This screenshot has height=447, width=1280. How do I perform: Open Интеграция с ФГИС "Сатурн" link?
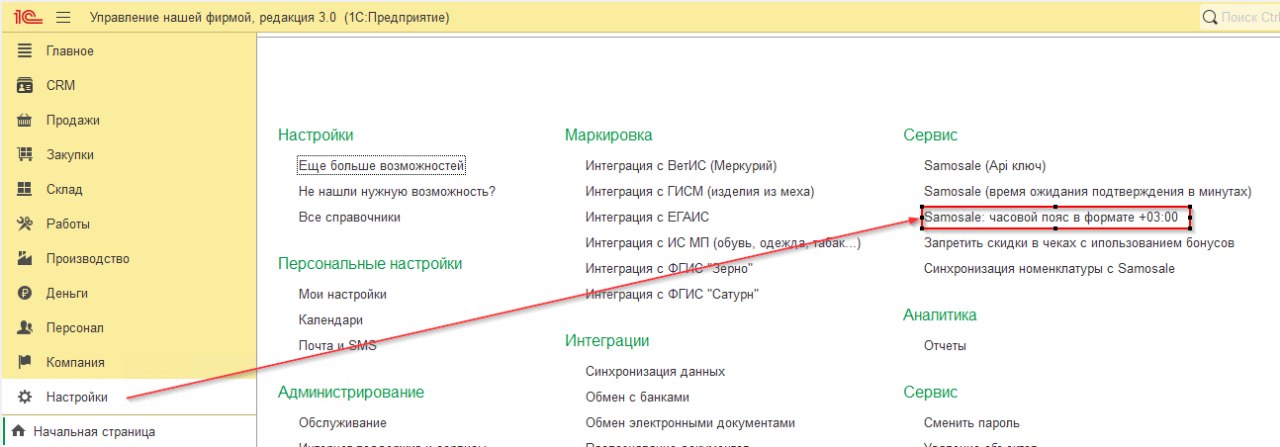[672, 294]
